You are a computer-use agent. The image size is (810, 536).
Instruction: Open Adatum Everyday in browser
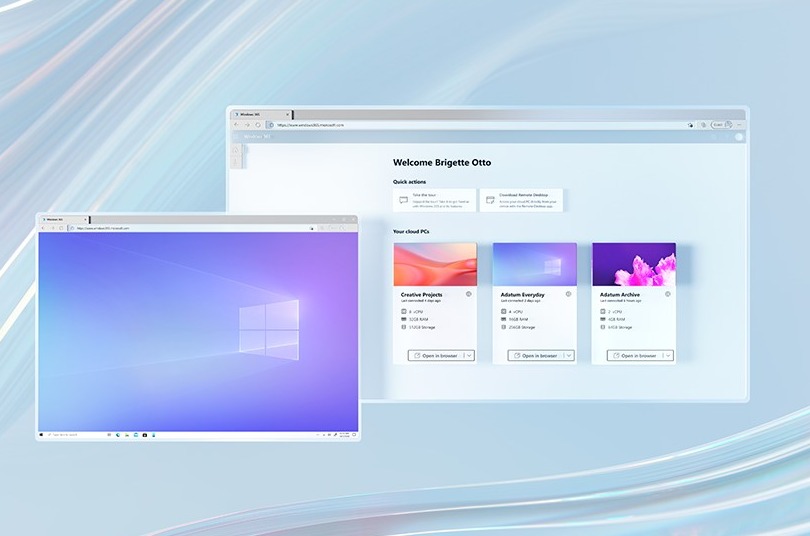535,356
